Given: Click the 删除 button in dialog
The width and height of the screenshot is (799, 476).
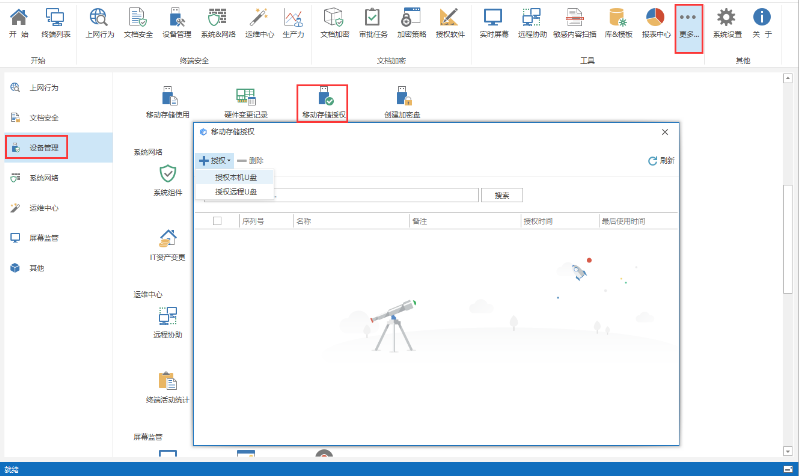Looking at the screenshot, I should (250, 161).
